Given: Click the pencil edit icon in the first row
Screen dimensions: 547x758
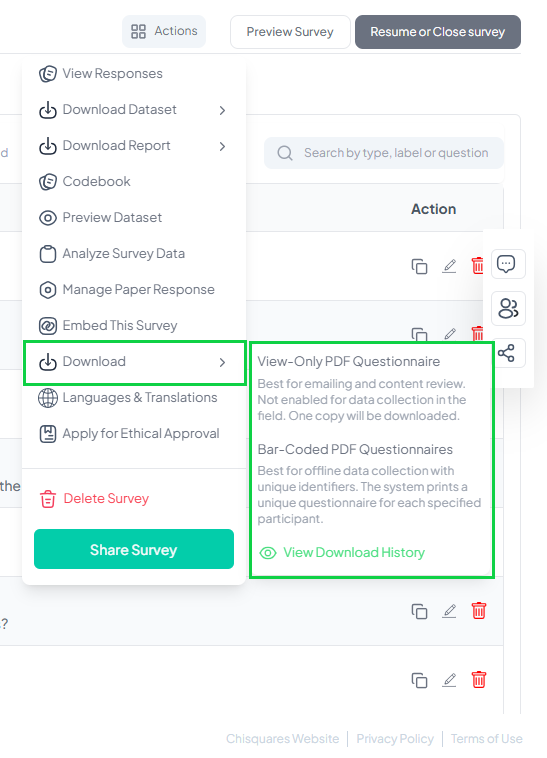Looking at the screenshot, I should click(449, 266).
